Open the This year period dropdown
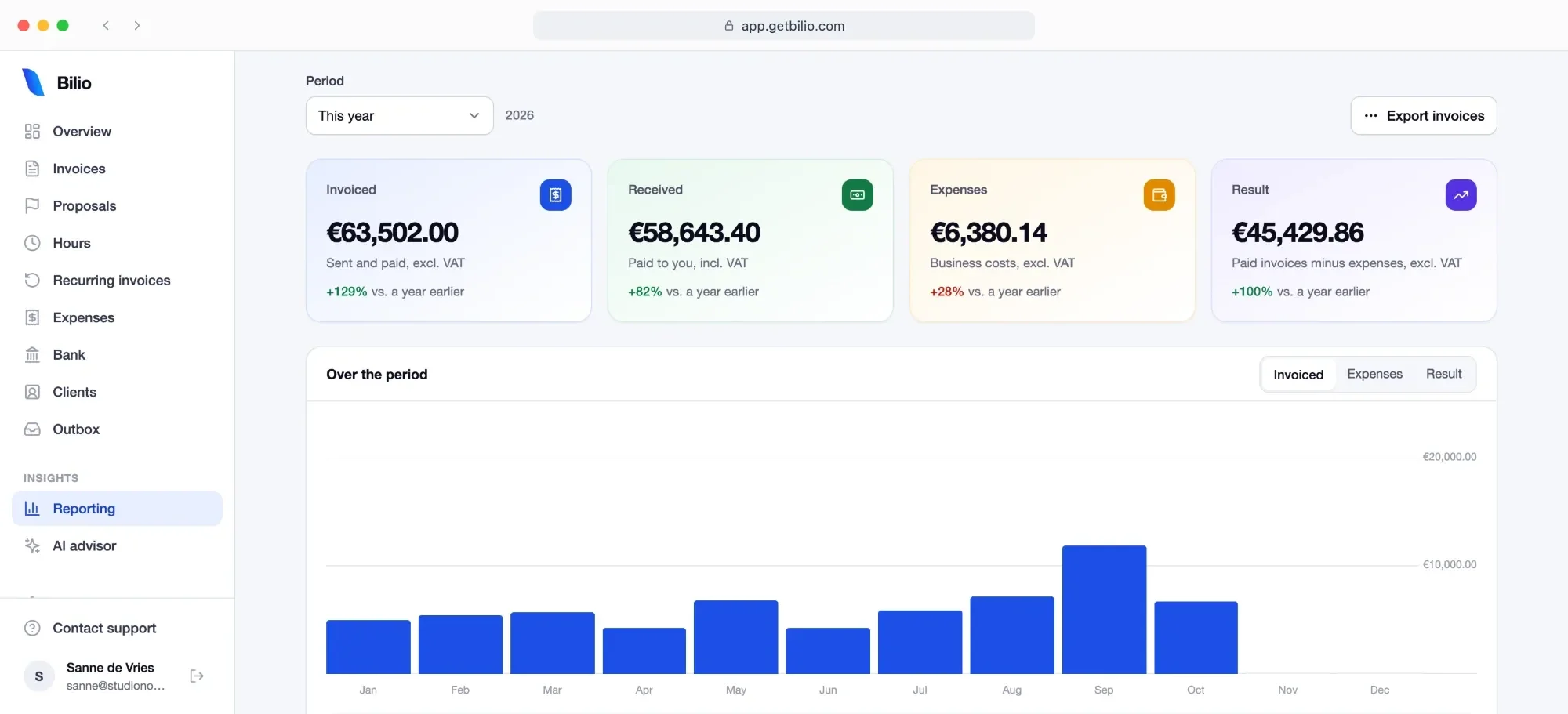 (x=399, y=115)
